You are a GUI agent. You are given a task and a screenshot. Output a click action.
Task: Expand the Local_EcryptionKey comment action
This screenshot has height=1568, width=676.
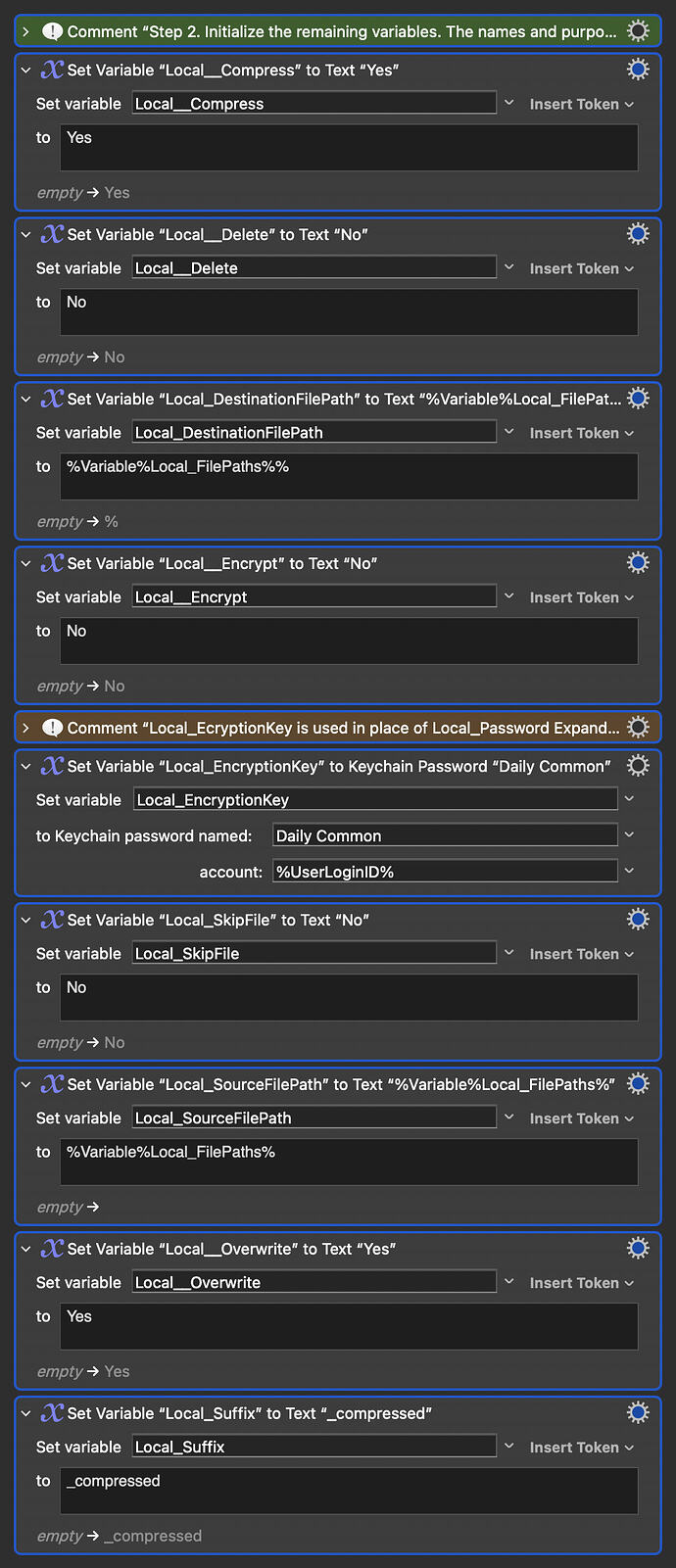(x=26, y=728)
